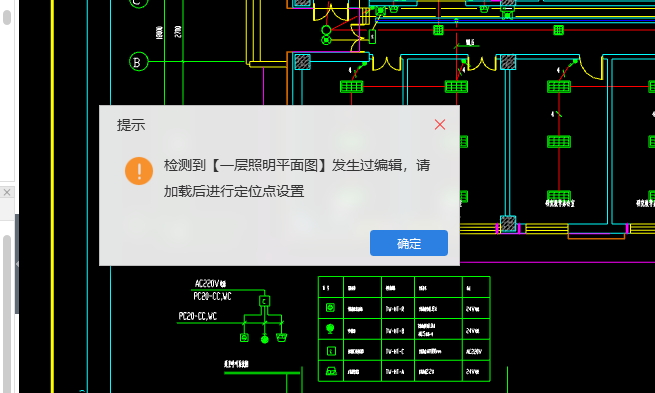Click the round lamp symbol in the legend table

click(330, 329)
